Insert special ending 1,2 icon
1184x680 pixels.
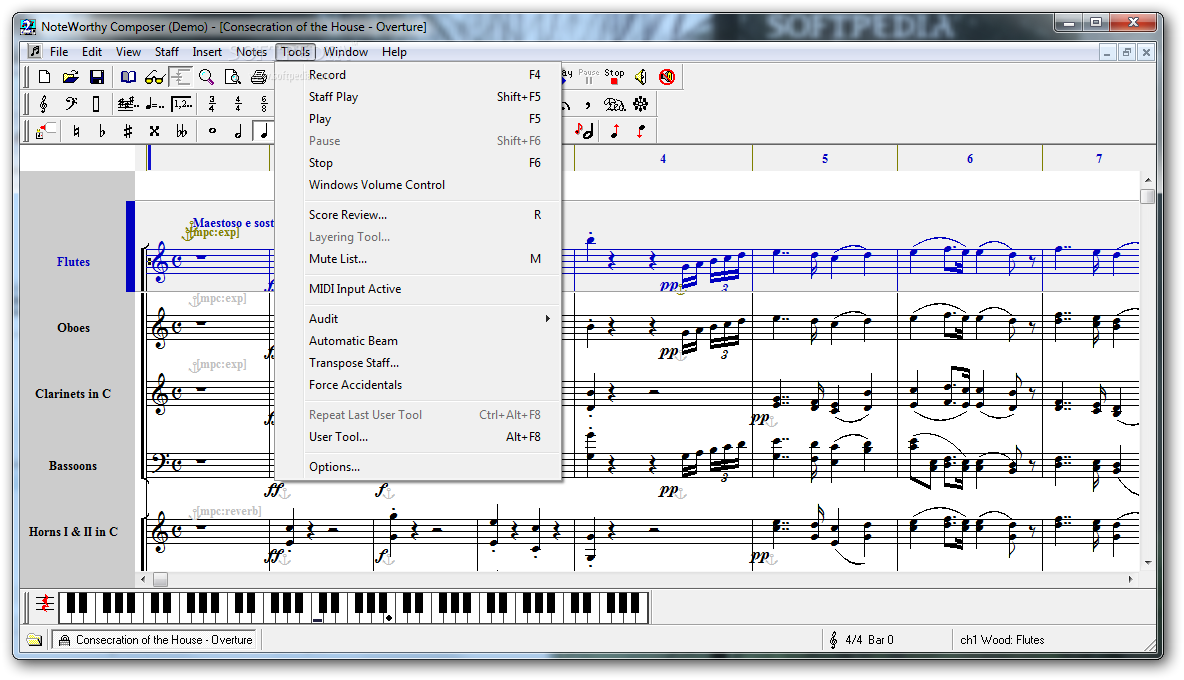181,104
